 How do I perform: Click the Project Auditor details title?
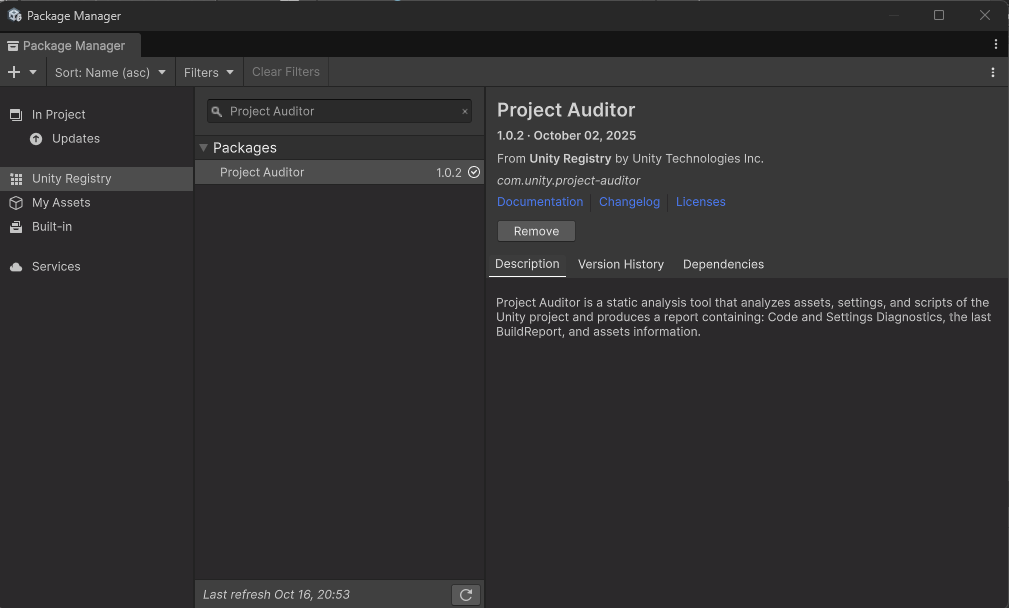[566, 110]
